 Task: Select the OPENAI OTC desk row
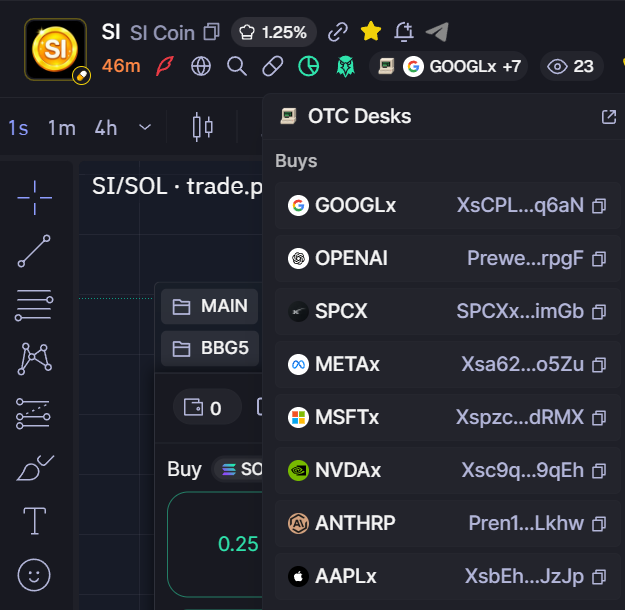pyautogui.click(x=447, y=258)
